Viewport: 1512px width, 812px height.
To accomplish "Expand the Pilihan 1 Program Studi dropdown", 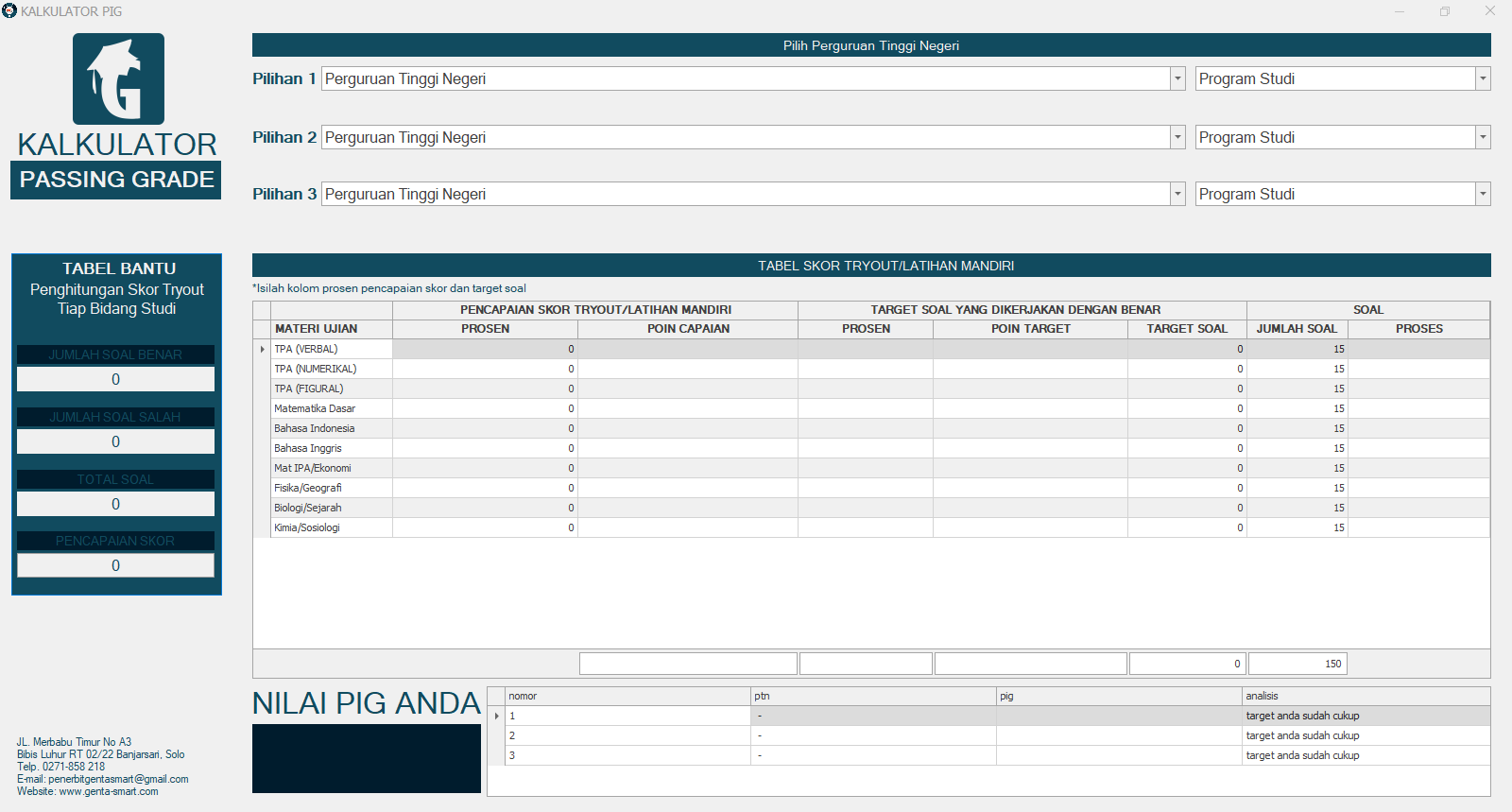I will [1483, 79].
